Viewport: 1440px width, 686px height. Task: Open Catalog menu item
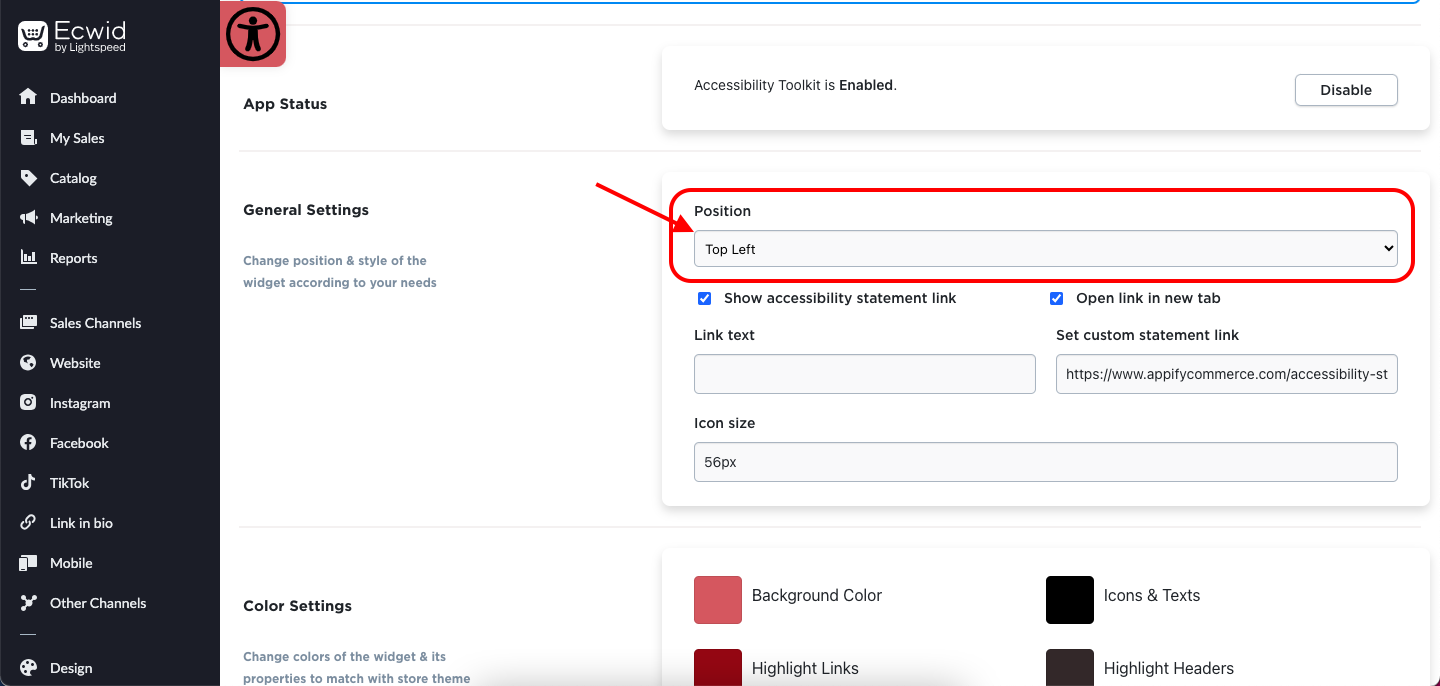pyautogui.click(x=73, y=178)
